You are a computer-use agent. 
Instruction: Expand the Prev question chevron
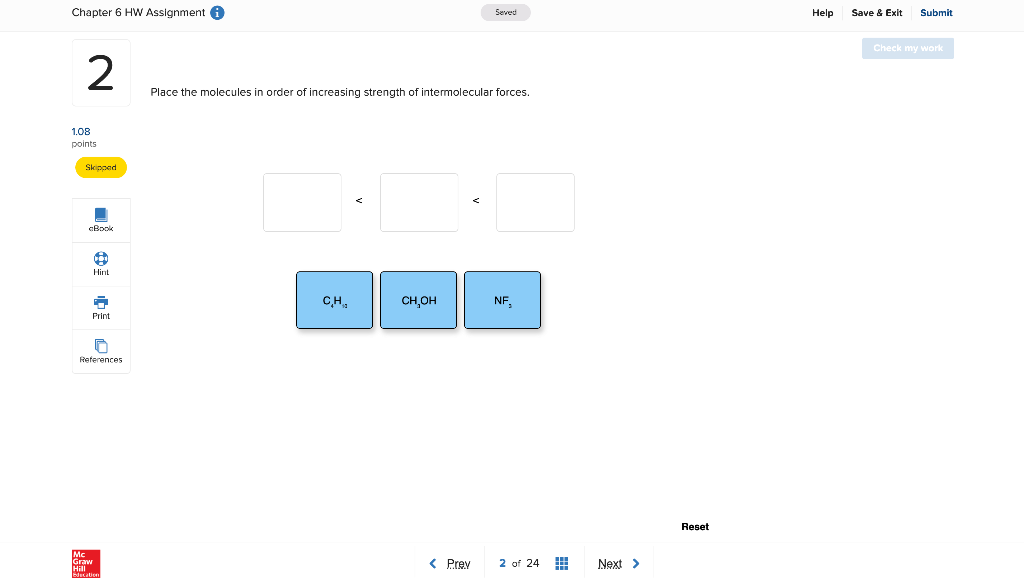pos(432,563)
